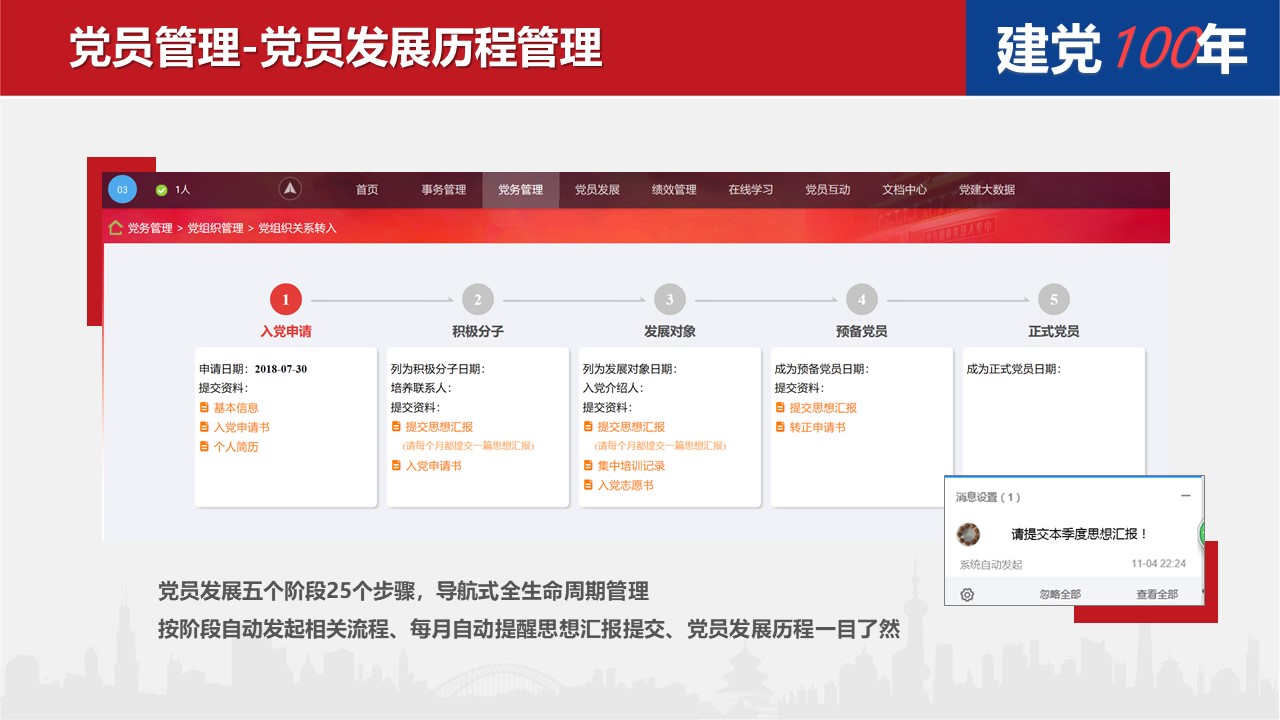
Task: Click the 忽略全部 button
Action: pos(1059,594)
